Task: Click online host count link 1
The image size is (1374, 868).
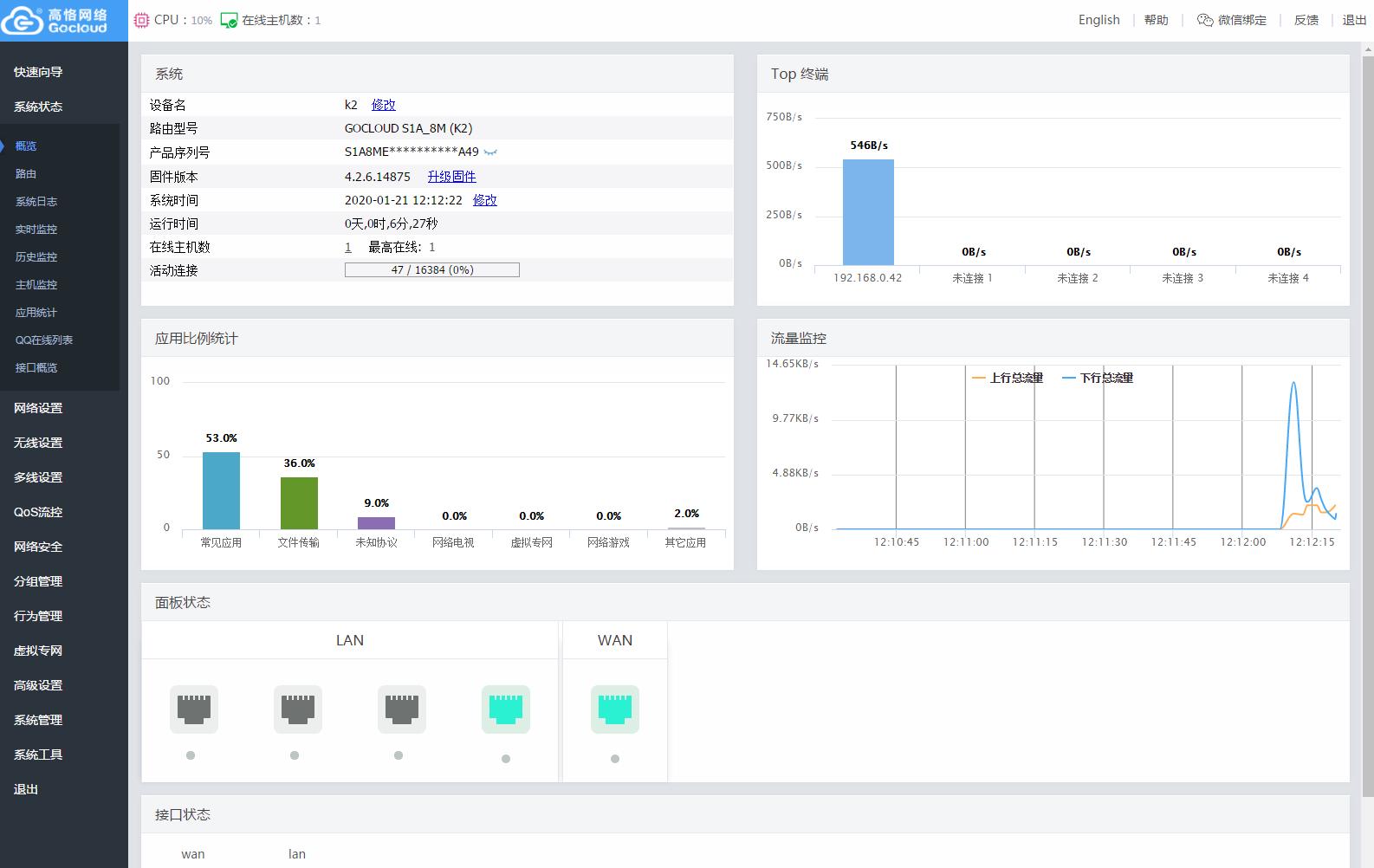Action: click(348, 247)
